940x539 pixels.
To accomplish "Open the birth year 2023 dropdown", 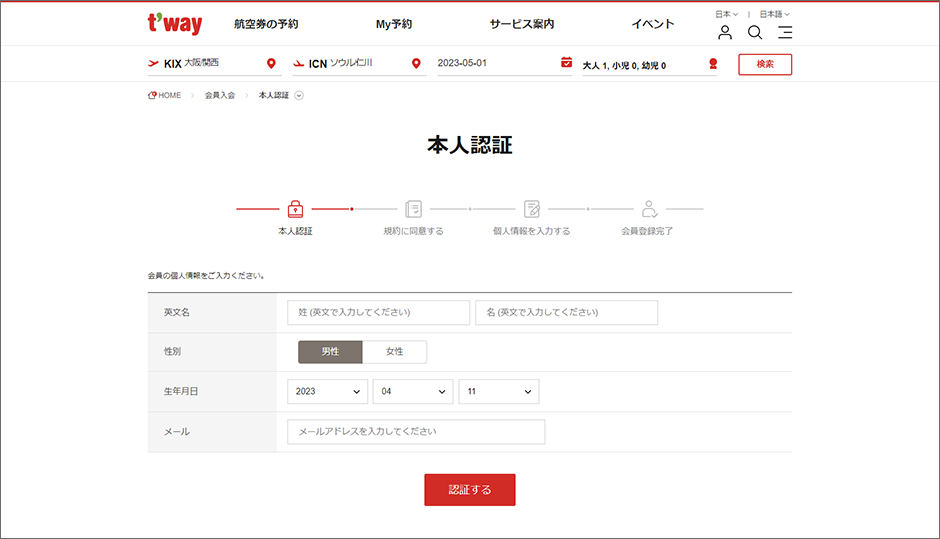I will (327, 392).
